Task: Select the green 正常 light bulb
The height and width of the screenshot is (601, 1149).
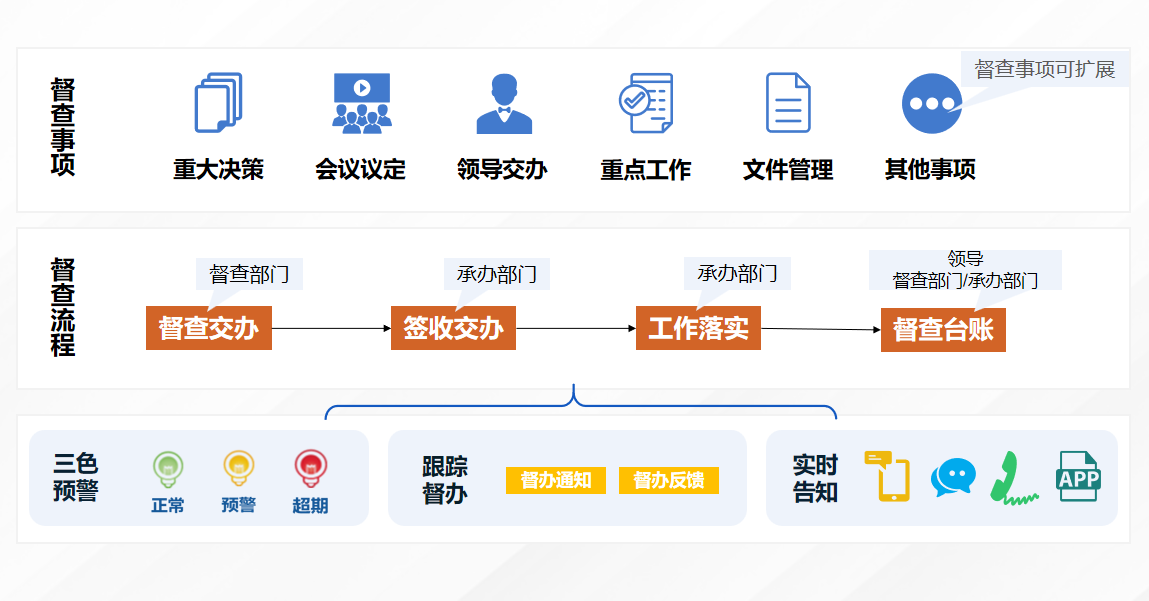Action: [168, 468]
